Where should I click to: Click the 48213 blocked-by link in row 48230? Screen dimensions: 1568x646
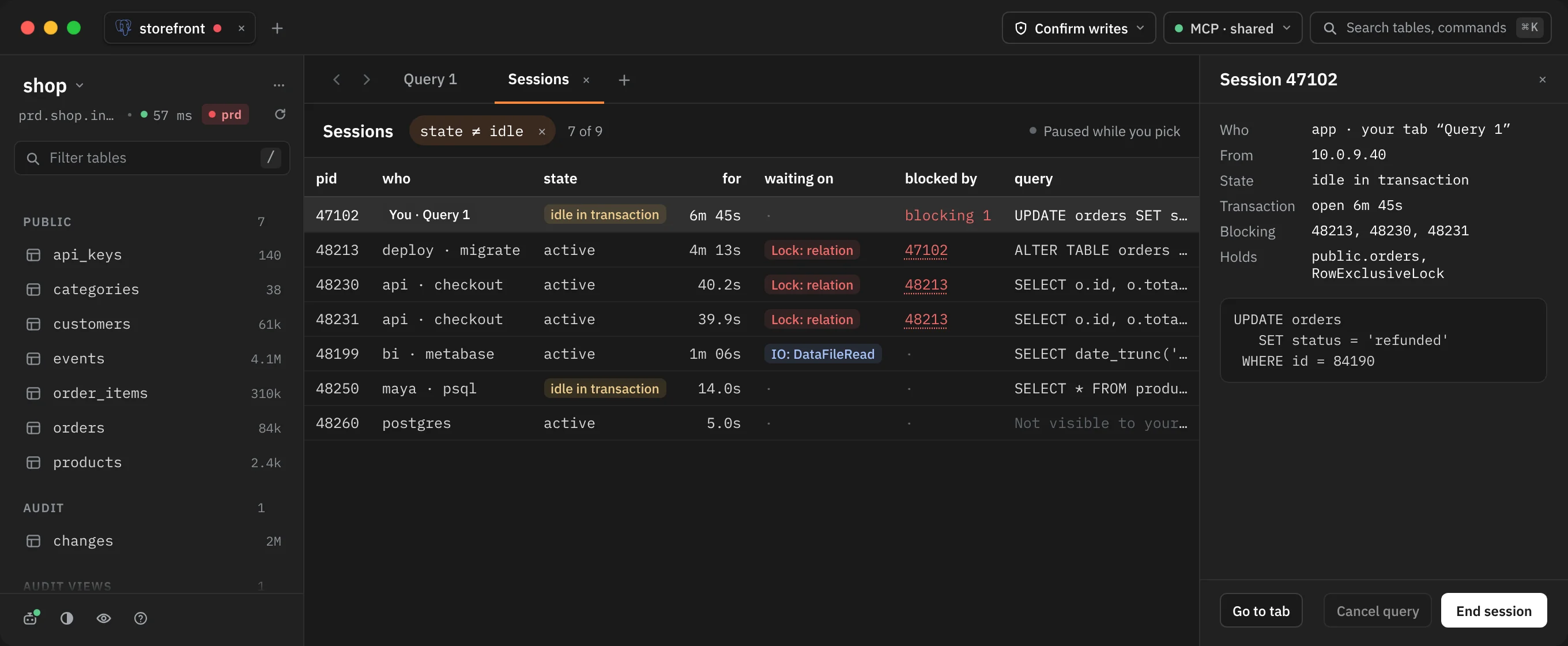point(926,285)
